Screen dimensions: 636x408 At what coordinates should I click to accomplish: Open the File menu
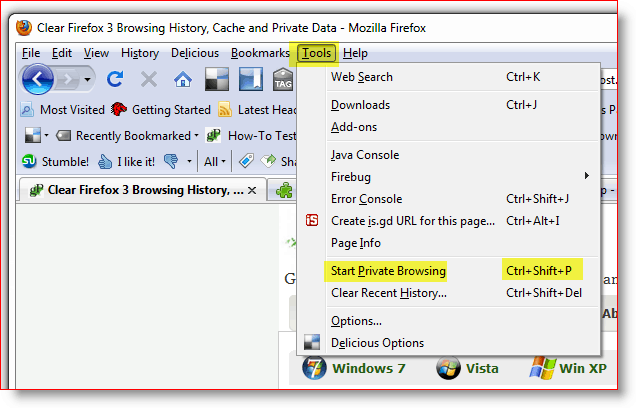31,53
